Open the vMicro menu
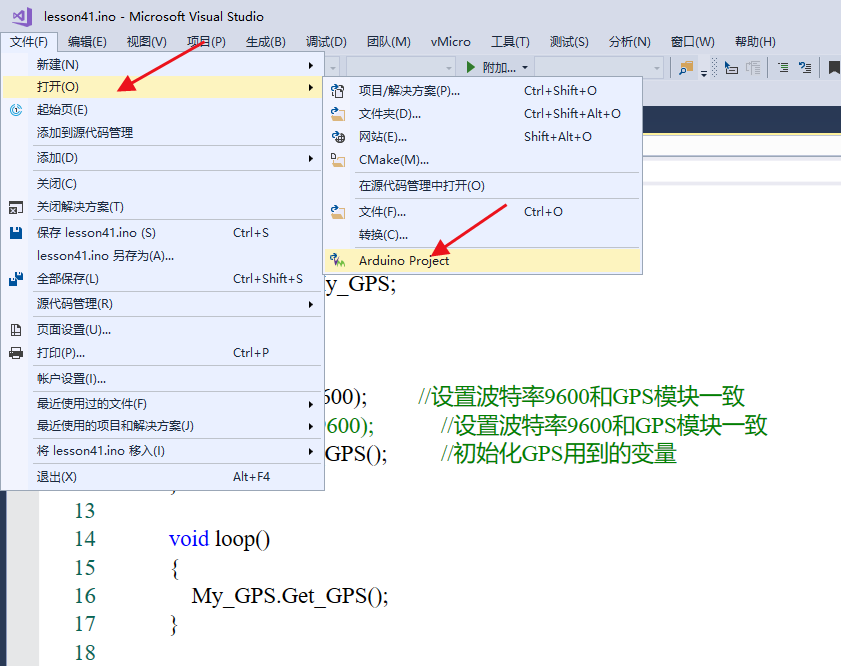Screen dimensions: 841x666 pyautogui.click(x=451, y=42)
